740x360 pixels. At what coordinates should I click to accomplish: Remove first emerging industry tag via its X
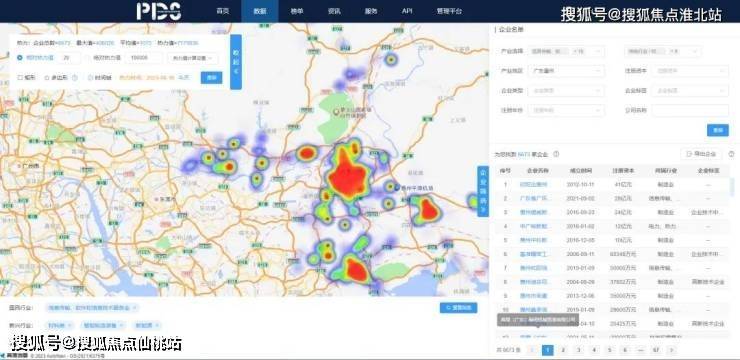69,326
